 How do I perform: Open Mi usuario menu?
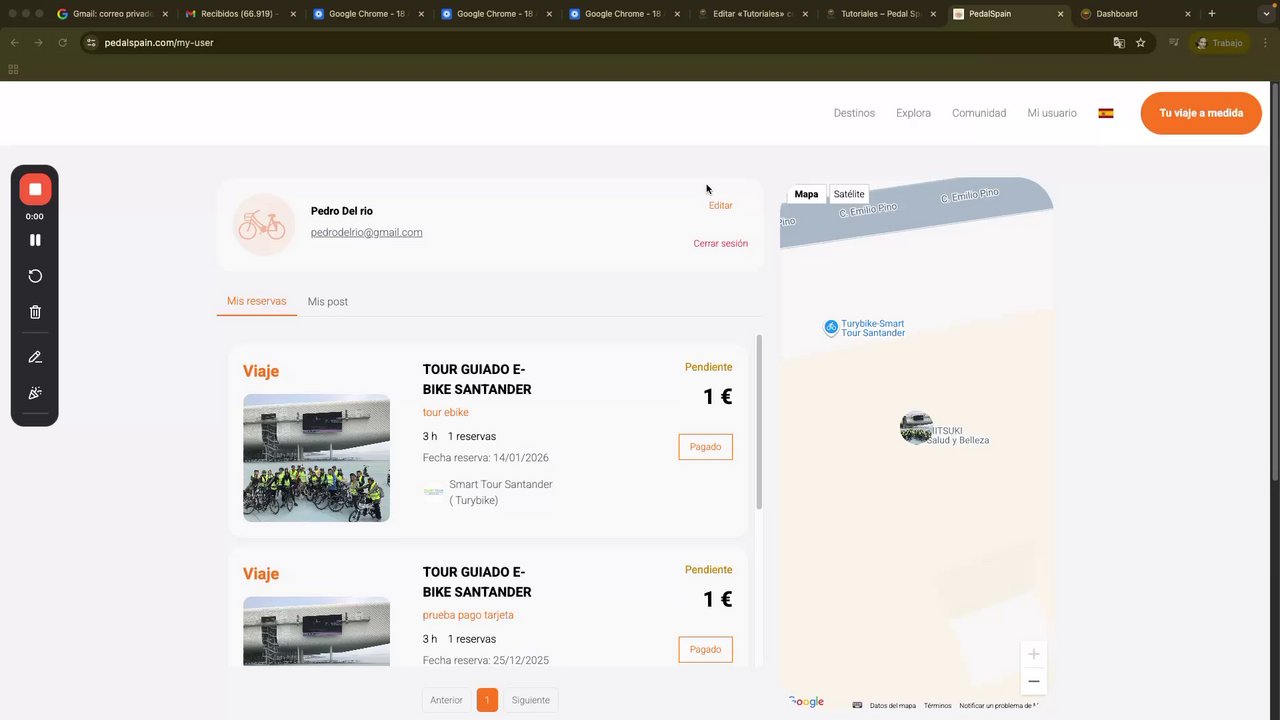[1052, 113]
